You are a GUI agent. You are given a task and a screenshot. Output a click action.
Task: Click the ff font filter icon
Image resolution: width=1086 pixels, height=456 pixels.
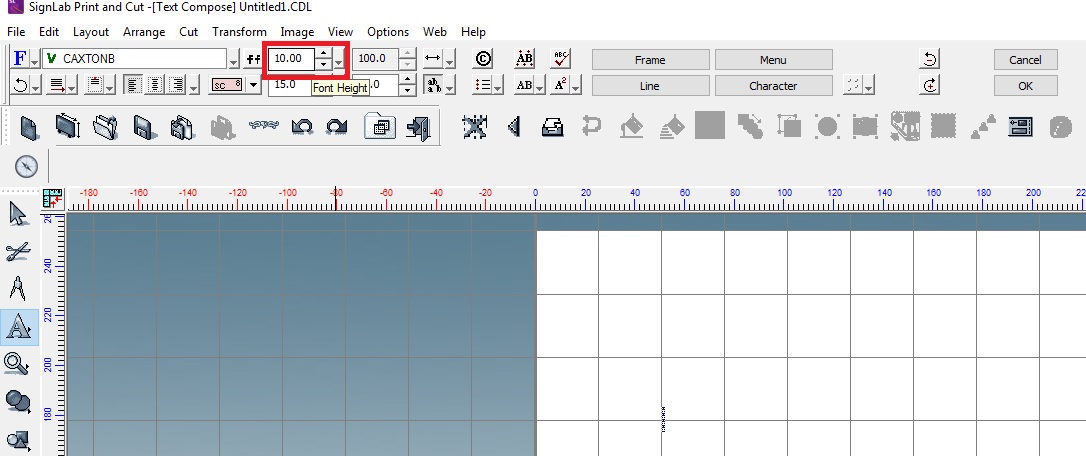pyautogui.click(x=253, y=60)
